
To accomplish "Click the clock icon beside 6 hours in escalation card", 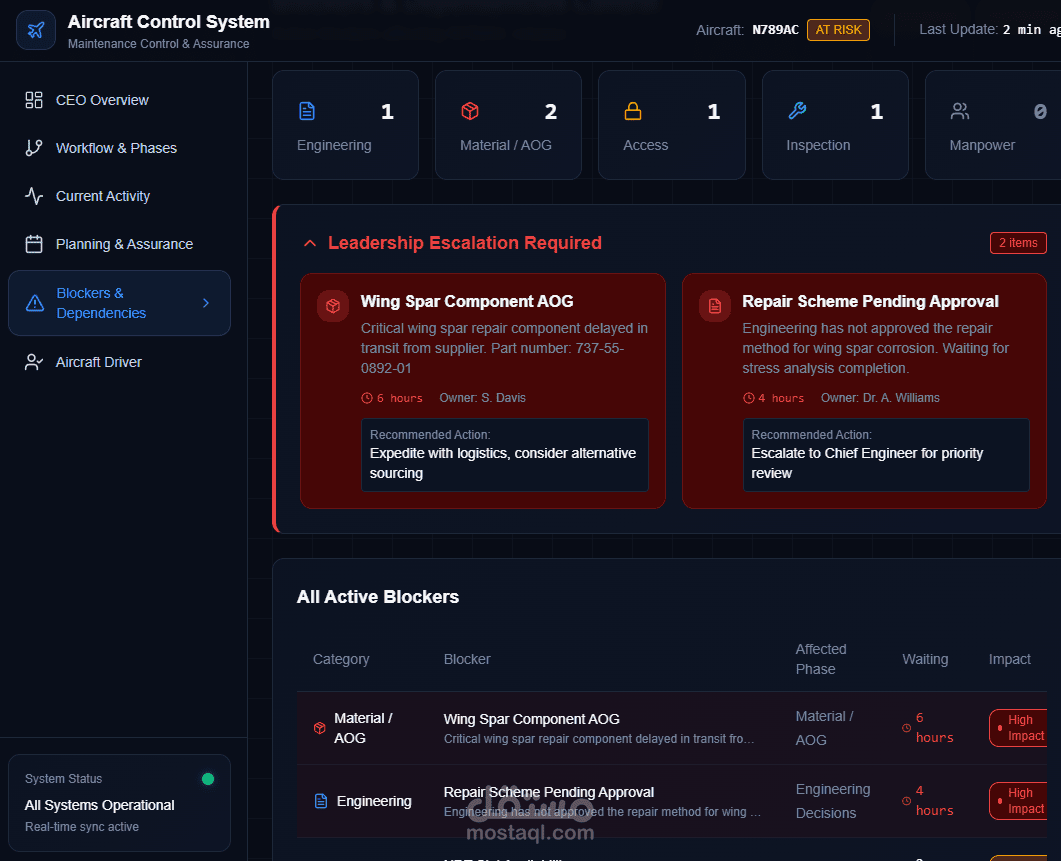I will [x=367, y=398].
